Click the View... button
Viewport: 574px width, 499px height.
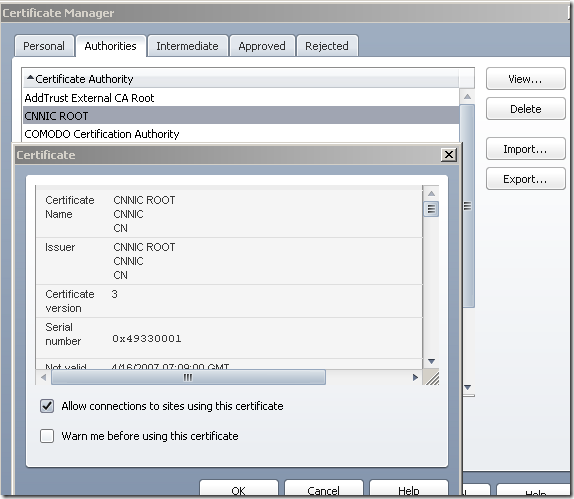[x=526, y=79]
